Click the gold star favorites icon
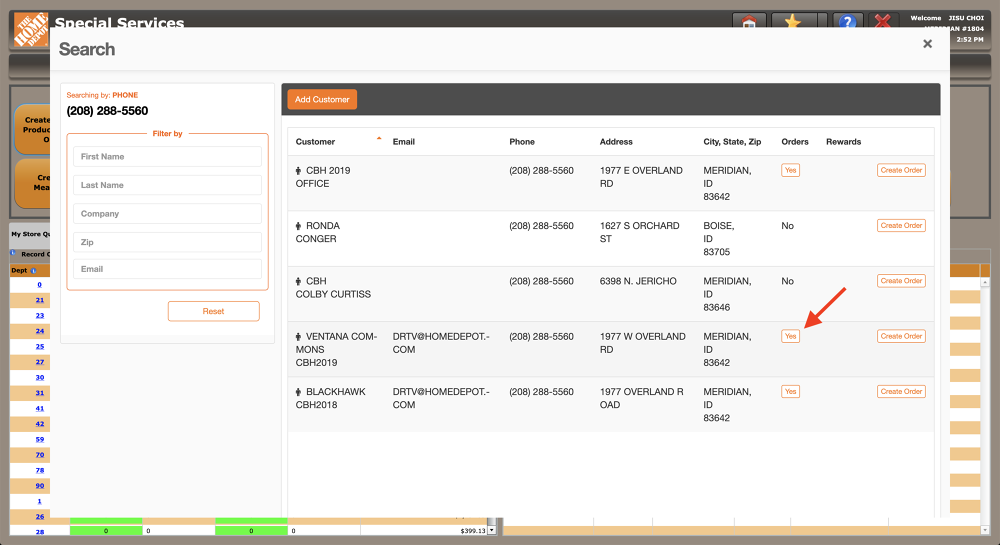 click(x=793, y=21)
